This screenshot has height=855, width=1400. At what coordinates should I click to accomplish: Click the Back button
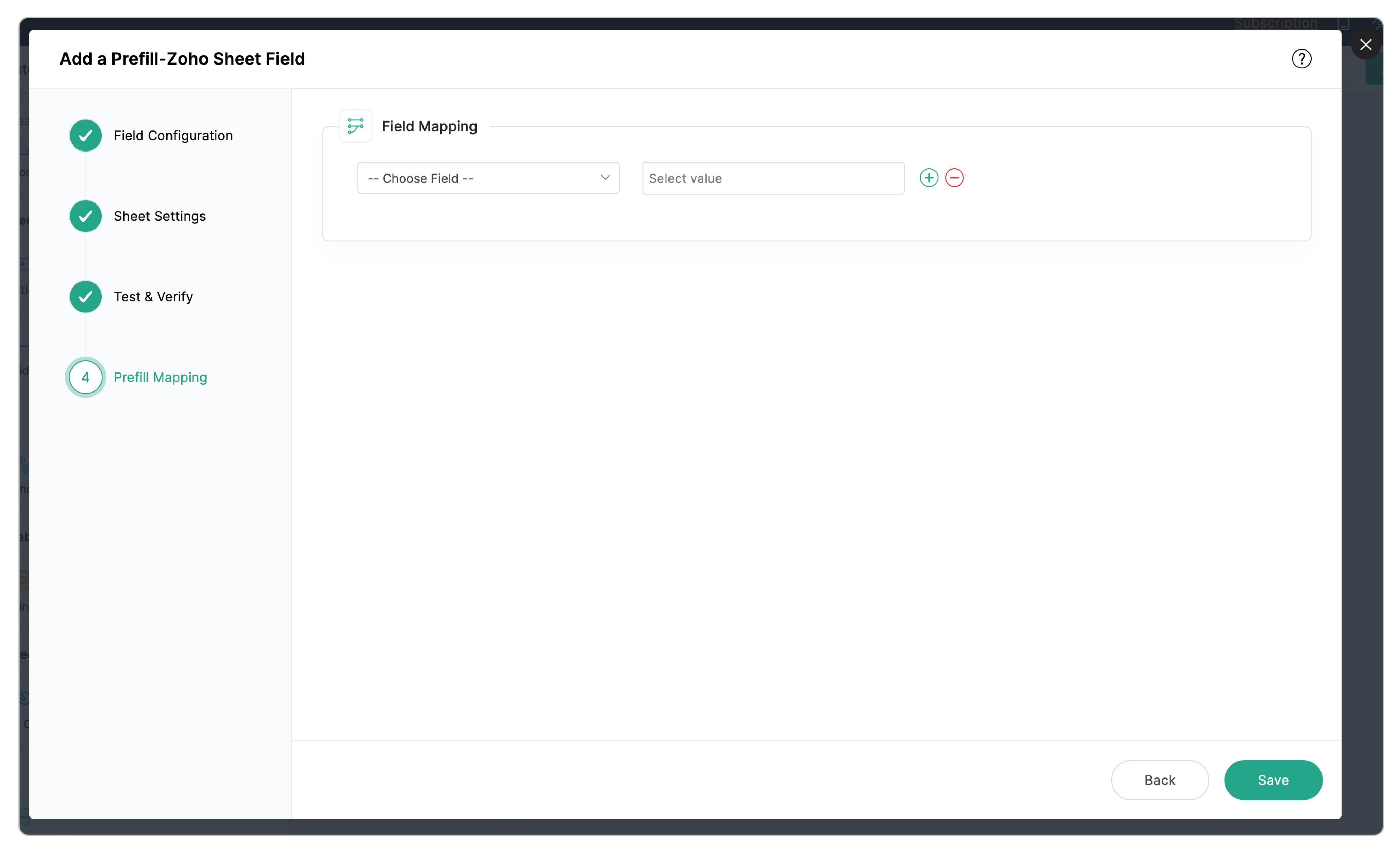1160,780
